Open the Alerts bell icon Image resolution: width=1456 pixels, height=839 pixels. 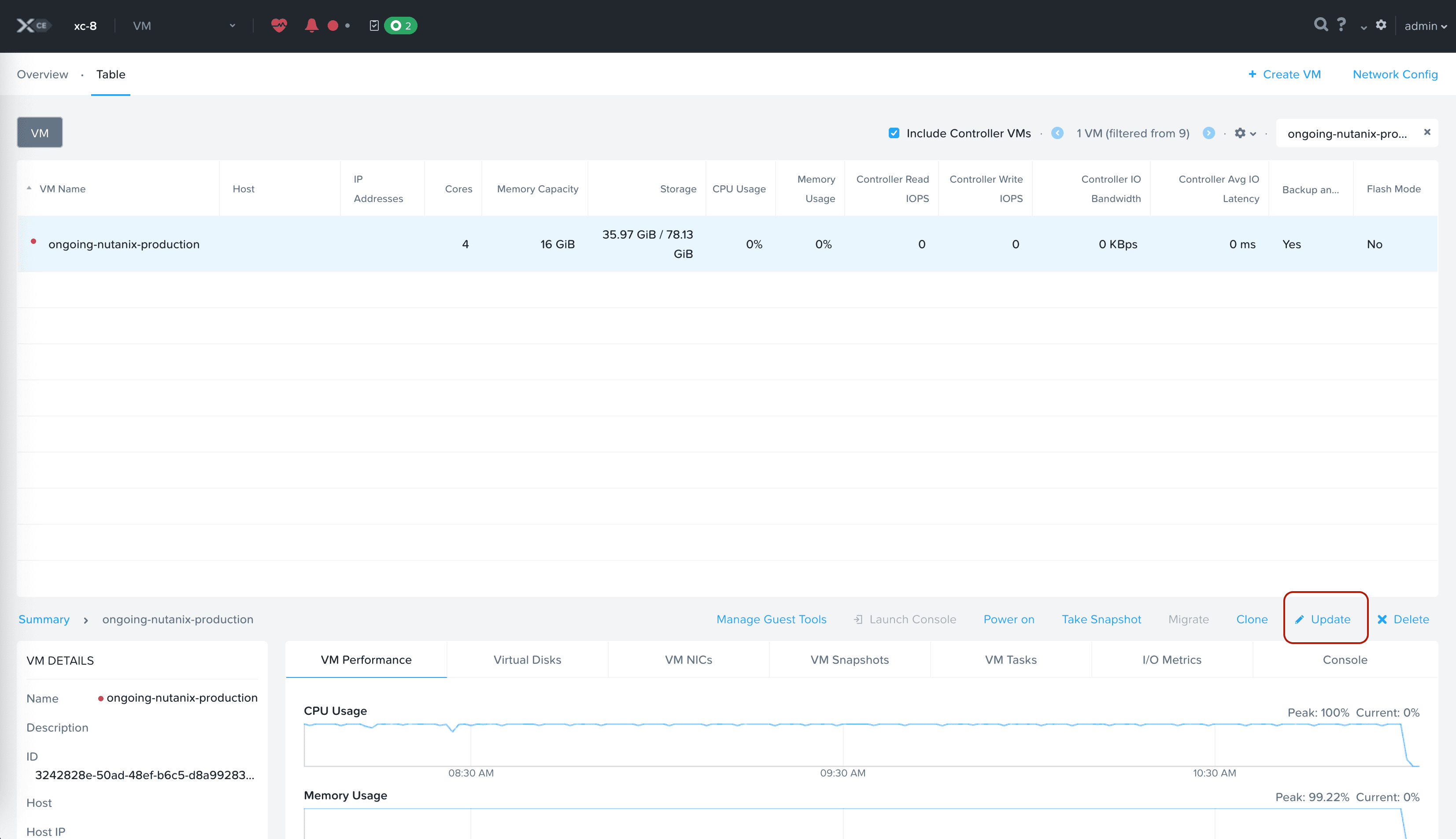coord(311,26)
